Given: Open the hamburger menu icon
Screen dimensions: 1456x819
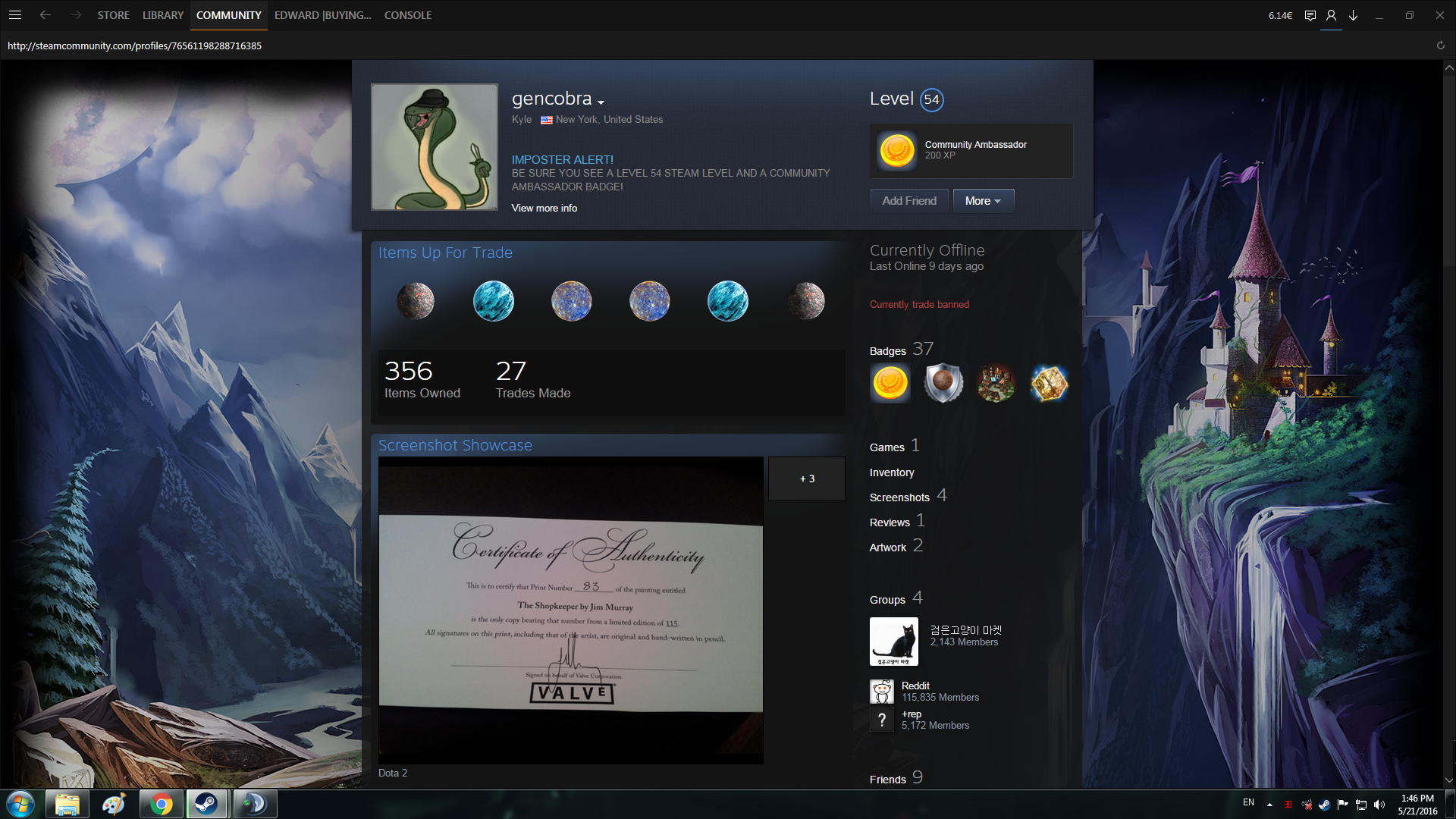Looking at the screenshot, I should [x=15, y=15].
